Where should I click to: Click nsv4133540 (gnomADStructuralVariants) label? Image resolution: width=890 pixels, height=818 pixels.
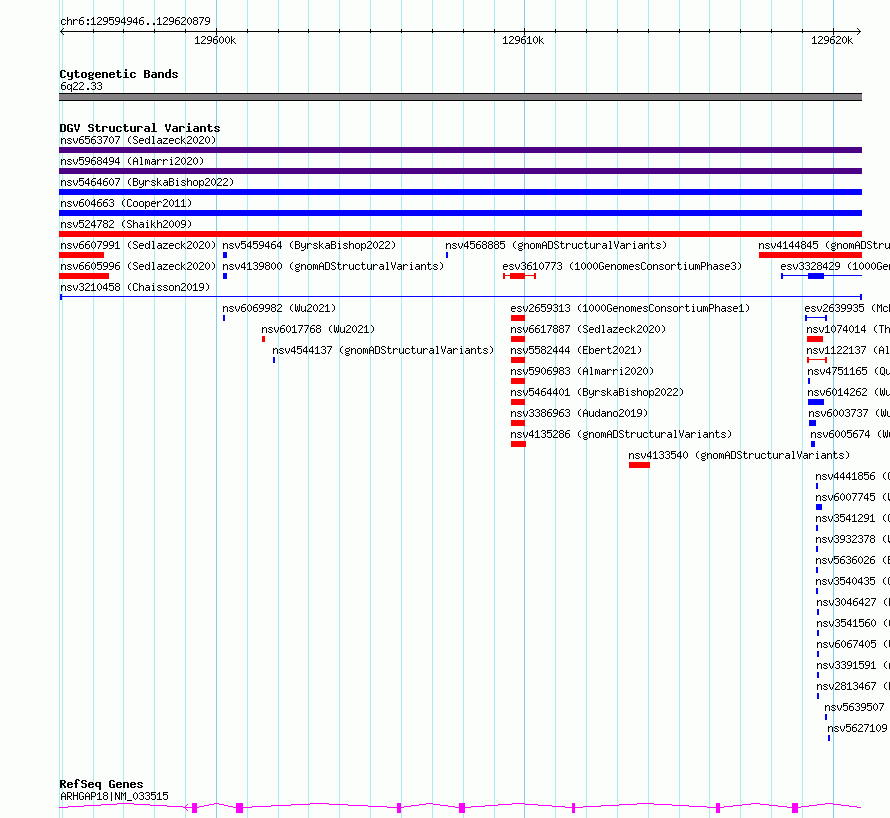739,455
